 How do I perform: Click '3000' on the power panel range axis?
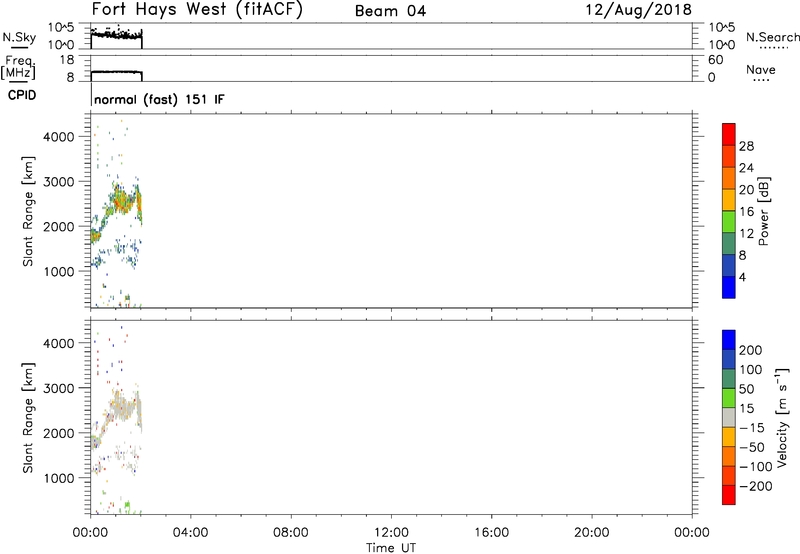(x=59, y=182)
